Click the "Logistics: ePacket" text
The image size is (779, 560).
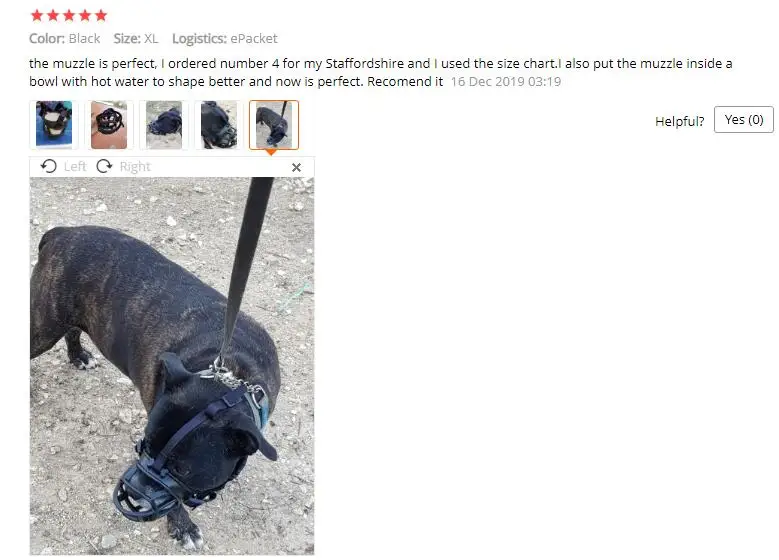pos(225,39)
